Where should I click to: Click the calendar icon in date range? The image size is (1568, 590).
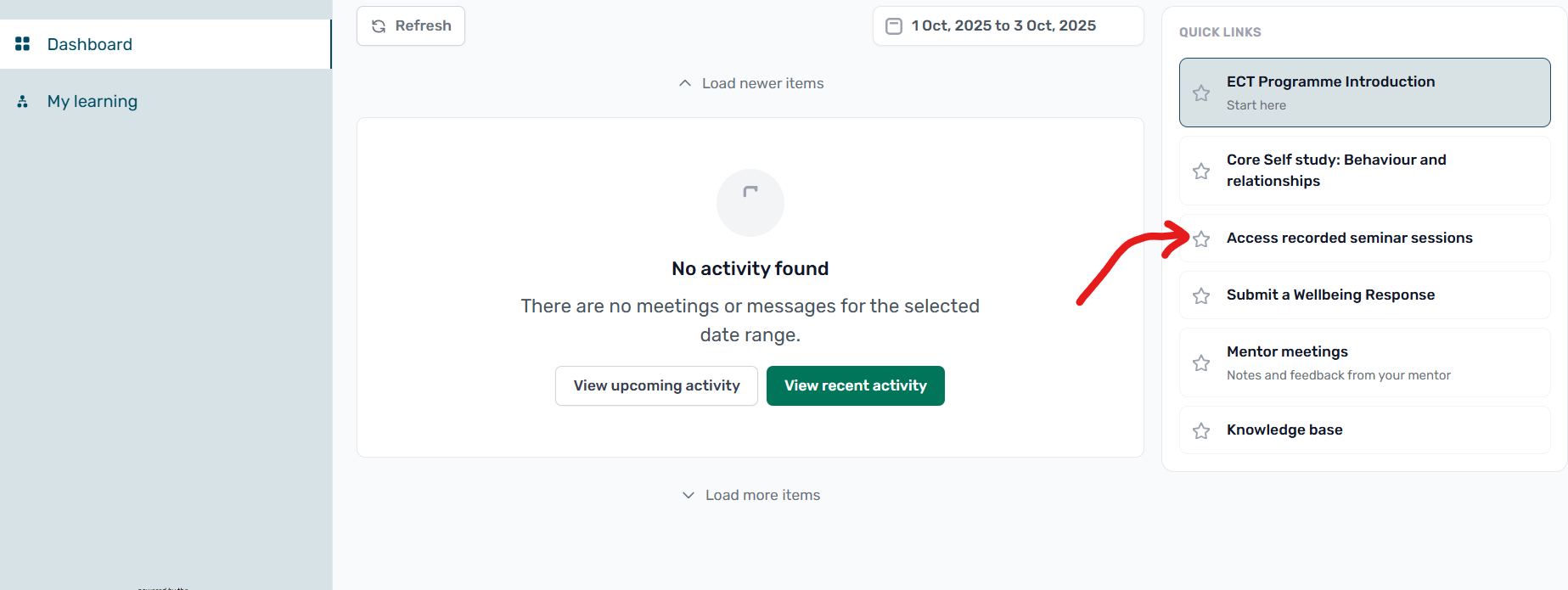(x=894, y=26)
